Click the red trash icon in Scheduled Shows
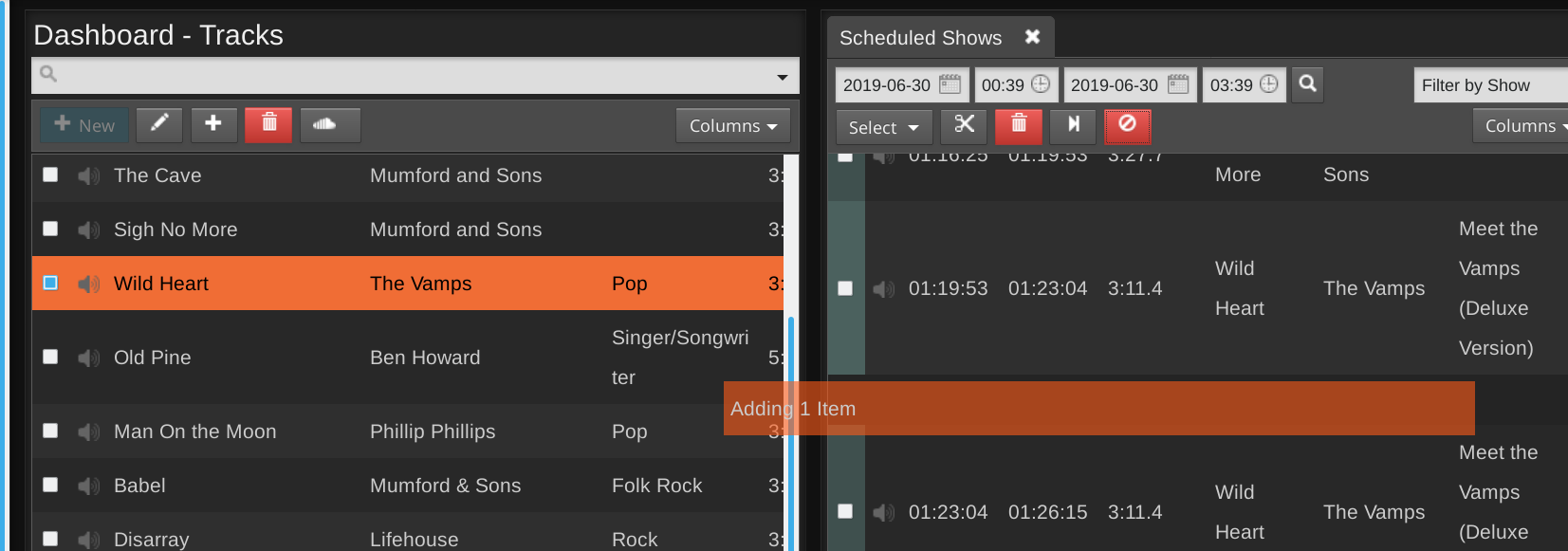This screenshot has width=1568, height=551. click(x=1019, y=125)
